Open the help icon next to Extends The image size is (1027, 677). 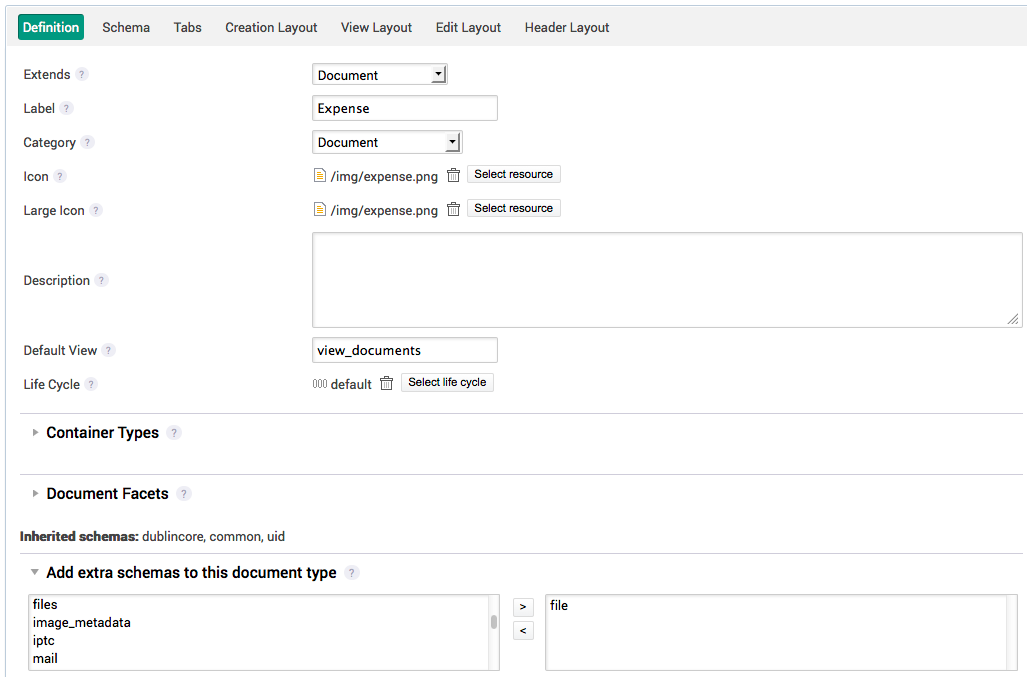pos(82,74)
